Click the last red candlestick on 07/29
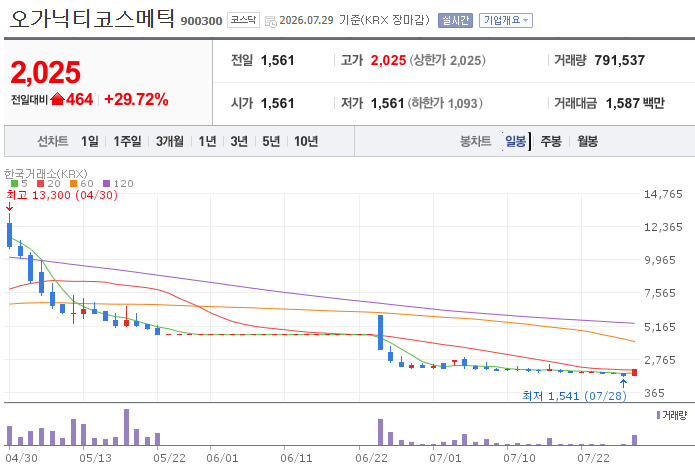Viewport: 695px width, 471px height. click(x=635, y=372)
